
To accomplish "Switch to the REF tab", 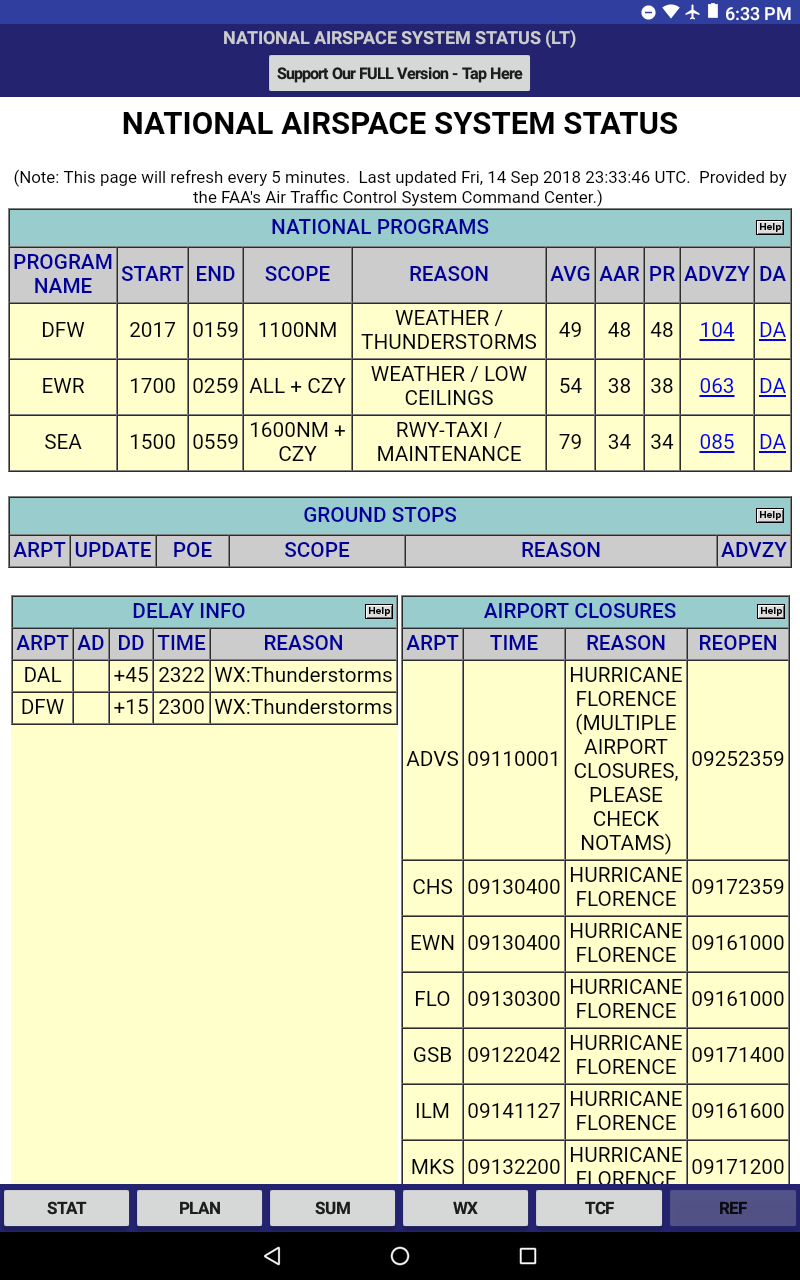I will (733, 1208).
